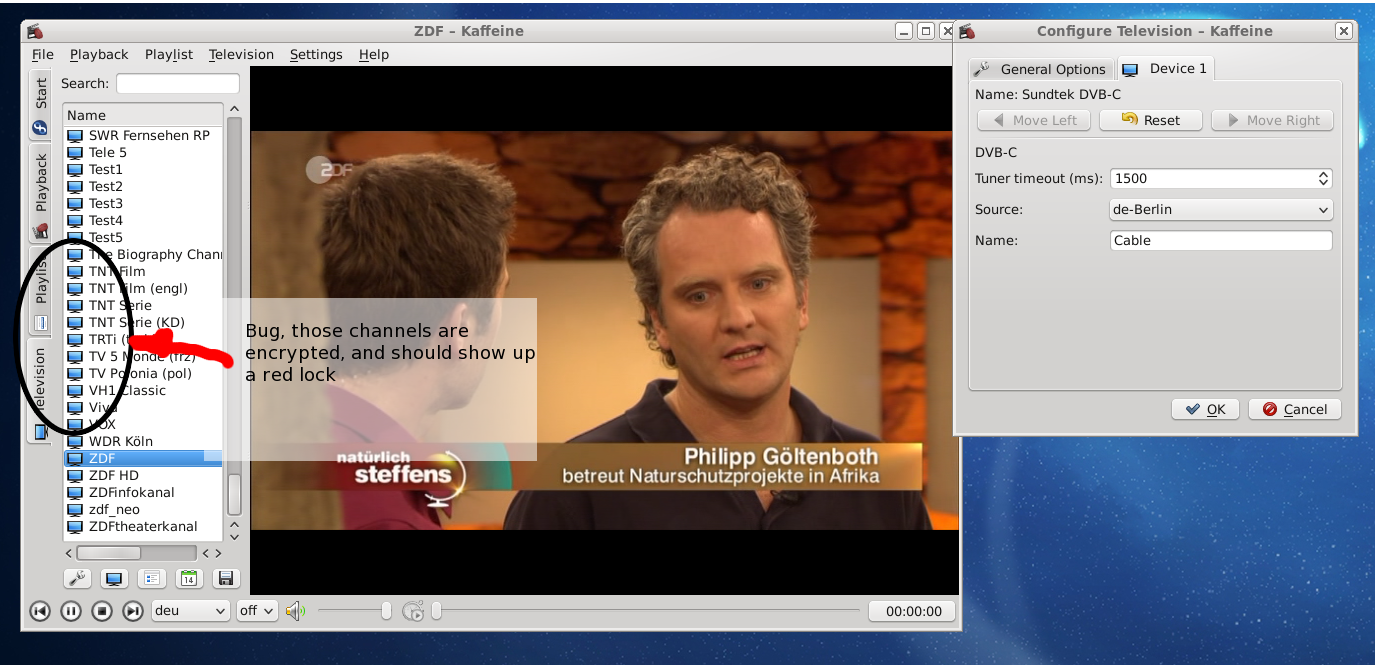Open the Source dropdown set to de-Berlin
1378x665 pixels.
[x=1221, y=210]
